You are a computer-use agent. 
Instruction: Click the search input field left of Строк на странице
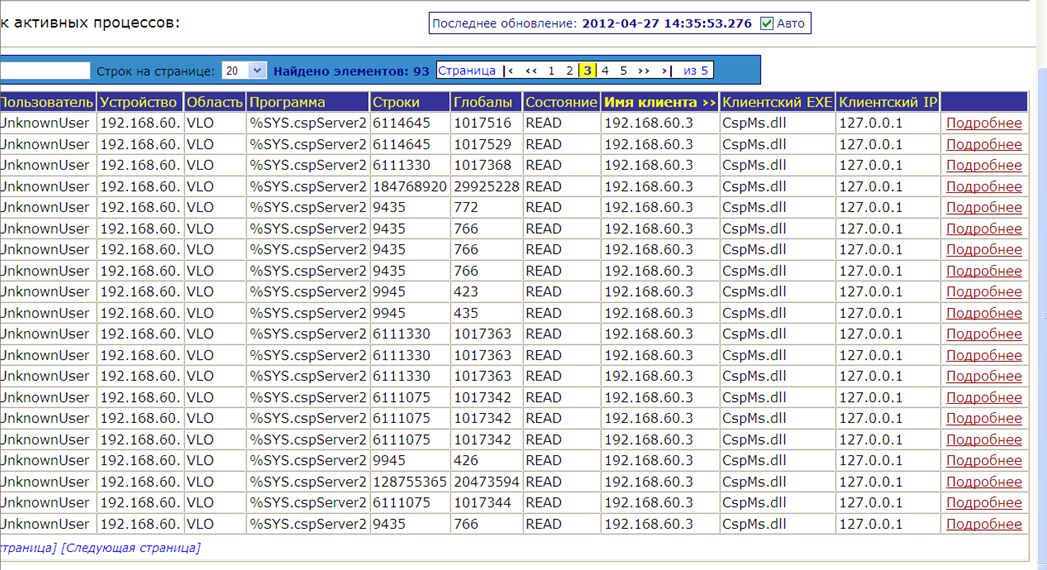point(45,71)
